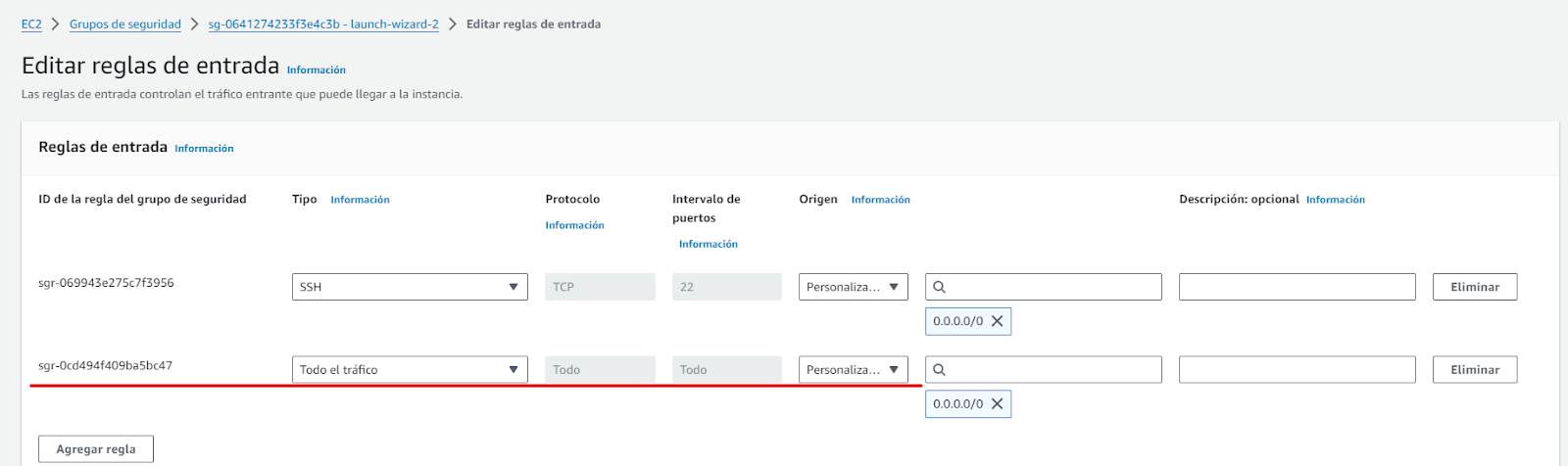Click disabled Todo port range field

tap(727, 370)
